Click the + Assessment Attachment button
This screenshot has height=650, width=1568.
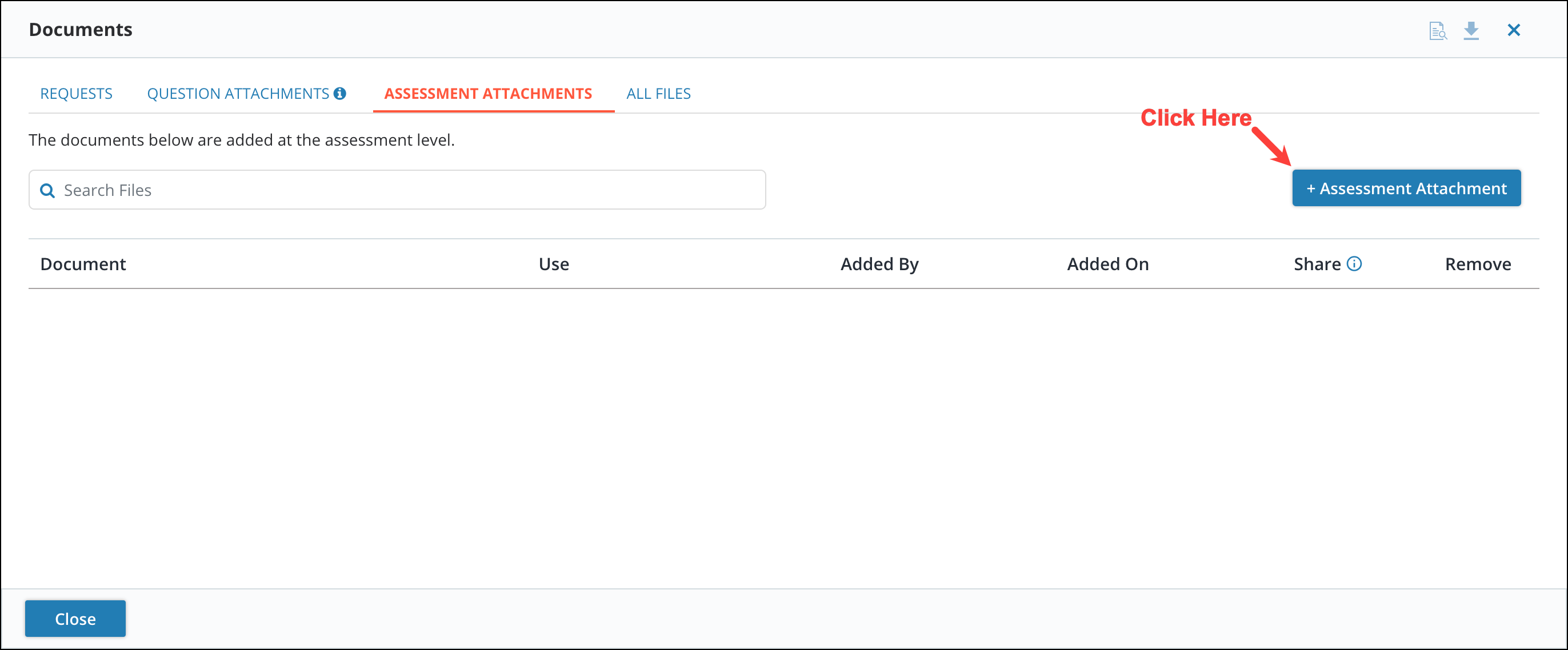(1406, 188)
